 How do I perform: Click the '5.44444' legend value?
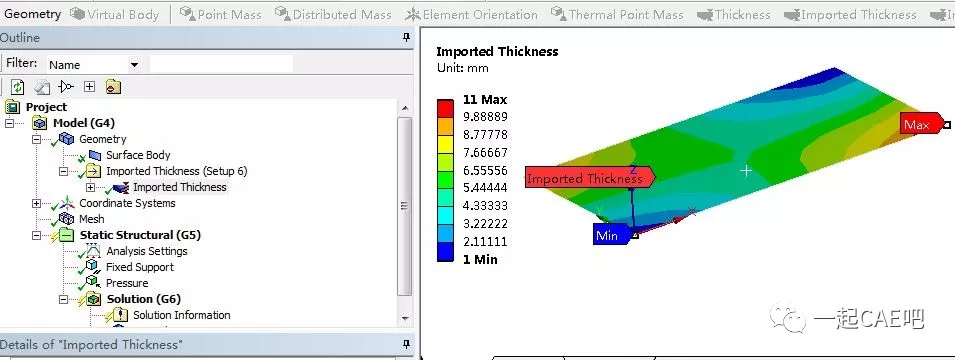[485, 188]
